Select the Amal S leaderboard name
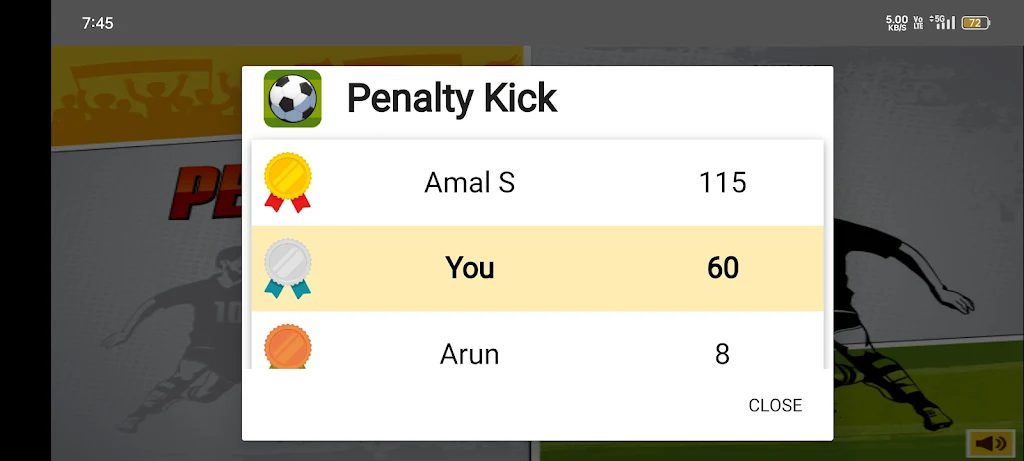The width and height of the screenshot is (1024, 461). coord(469,182)
